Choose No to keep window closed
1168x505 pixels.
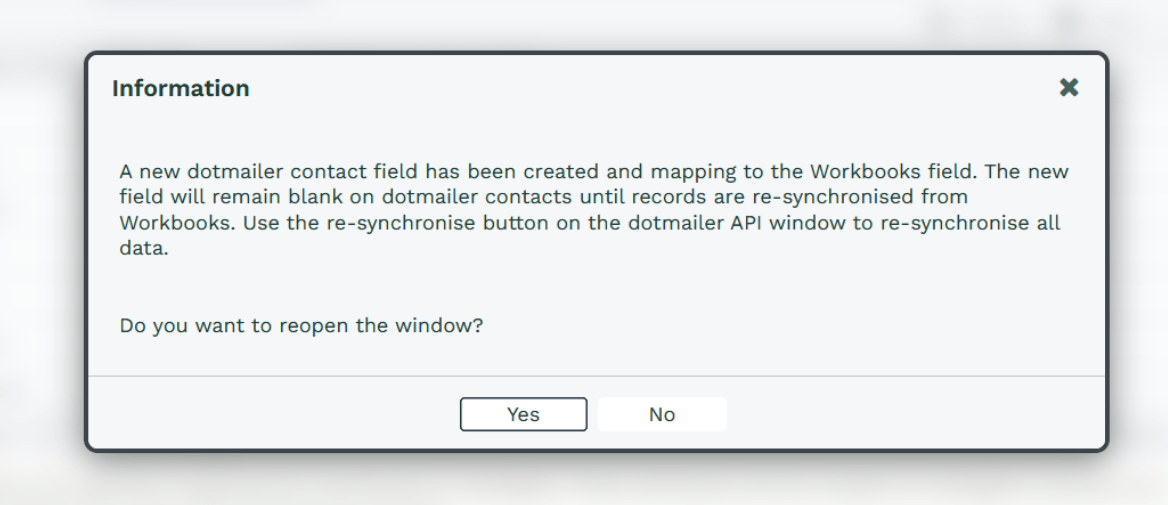coord(661,414)
